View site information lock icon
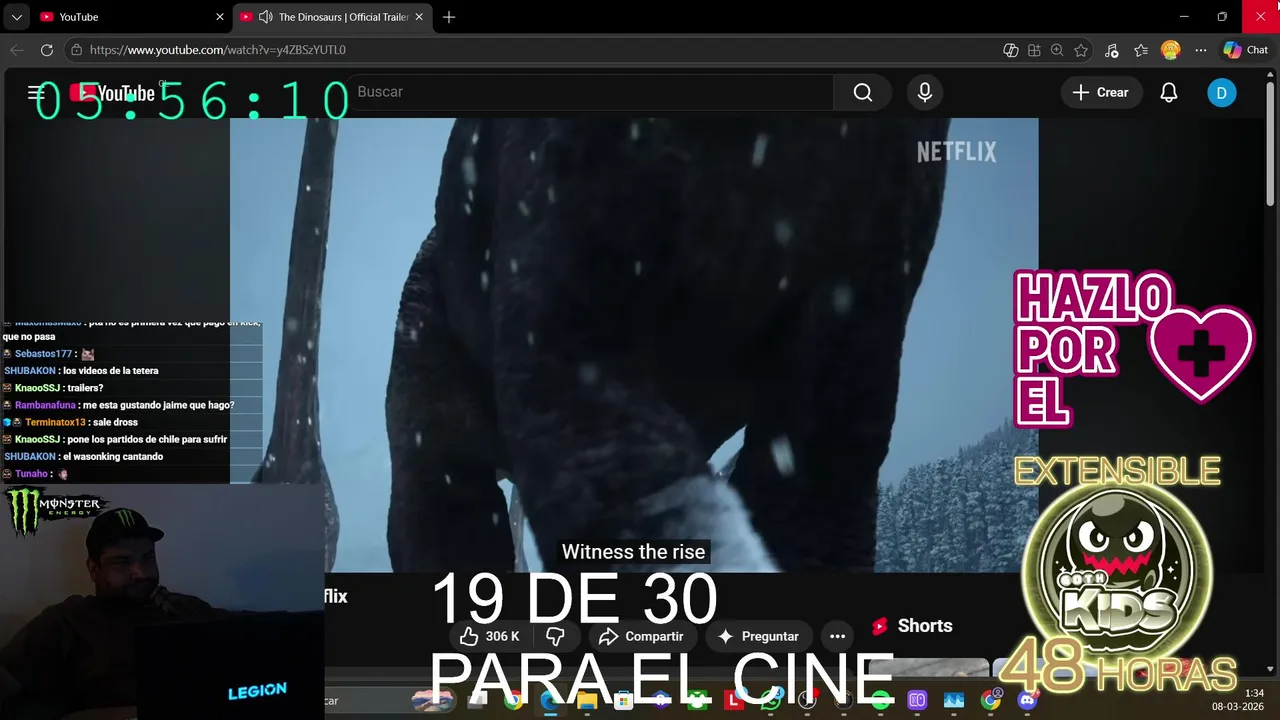Image resolution: width=1280 pixels, height=720 pixels. pos(76,50)
